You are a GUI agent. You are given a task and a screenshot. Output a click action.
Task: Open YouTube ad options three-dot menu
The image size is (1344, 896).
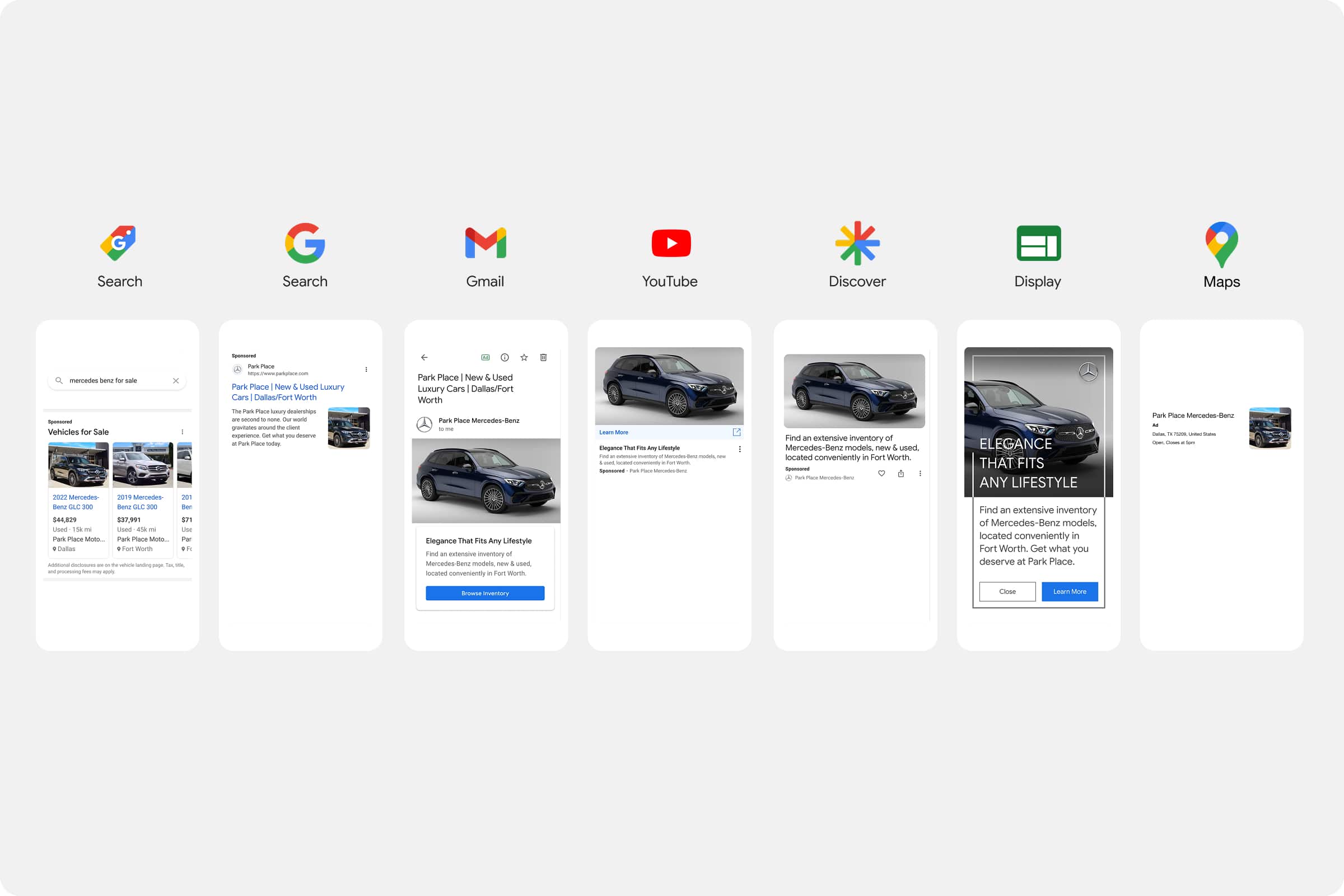pos(739,449)
